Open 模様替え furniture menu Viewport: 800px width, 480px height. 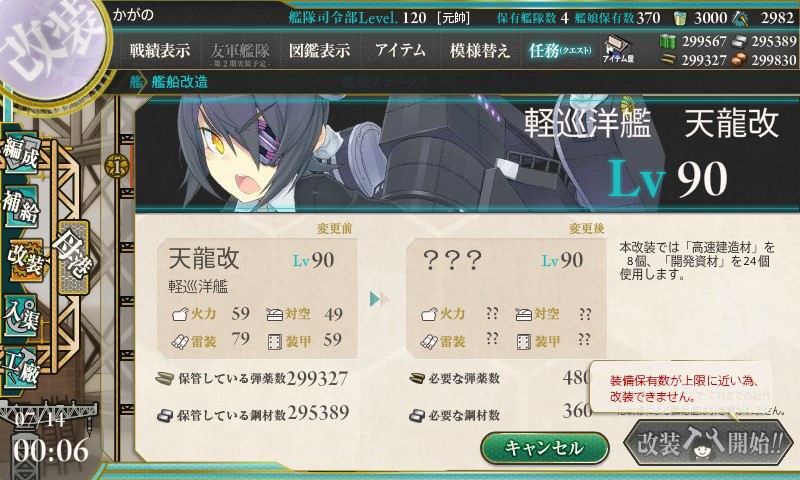pos(480,50)
